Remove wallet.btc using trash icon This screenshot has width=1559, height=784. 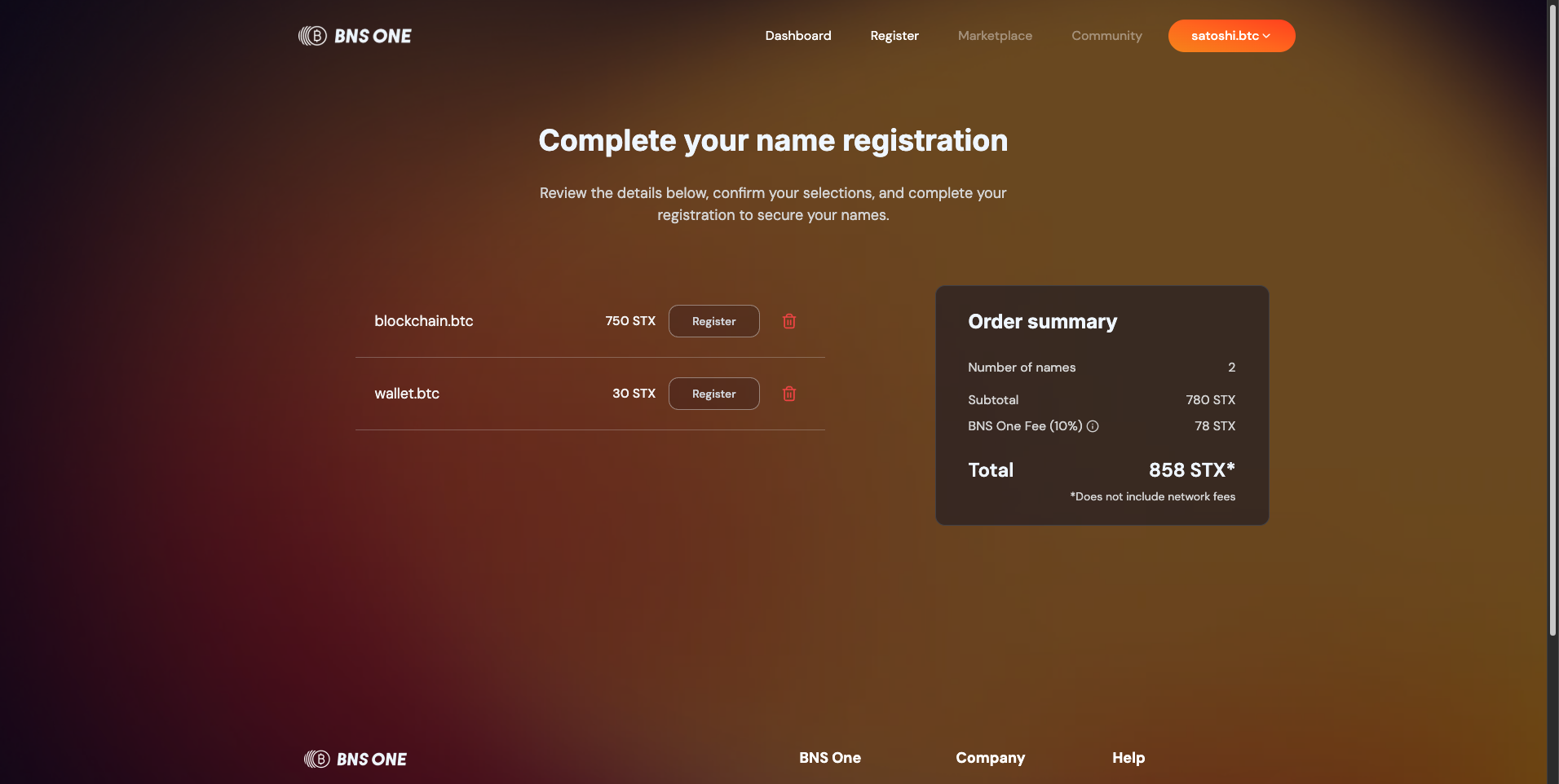click(x=789, y=394)
